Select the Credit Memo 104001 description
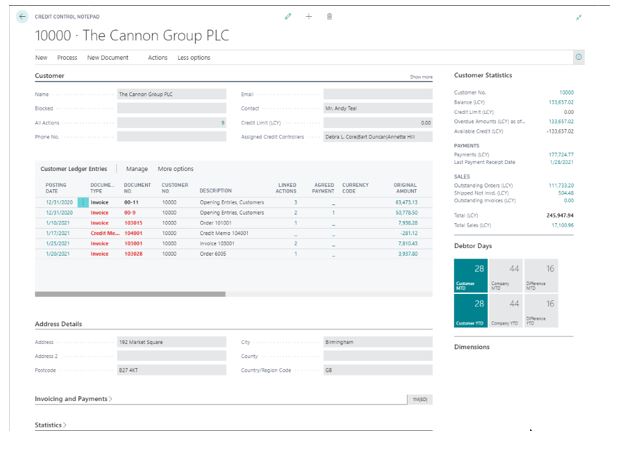 [224, 233]
